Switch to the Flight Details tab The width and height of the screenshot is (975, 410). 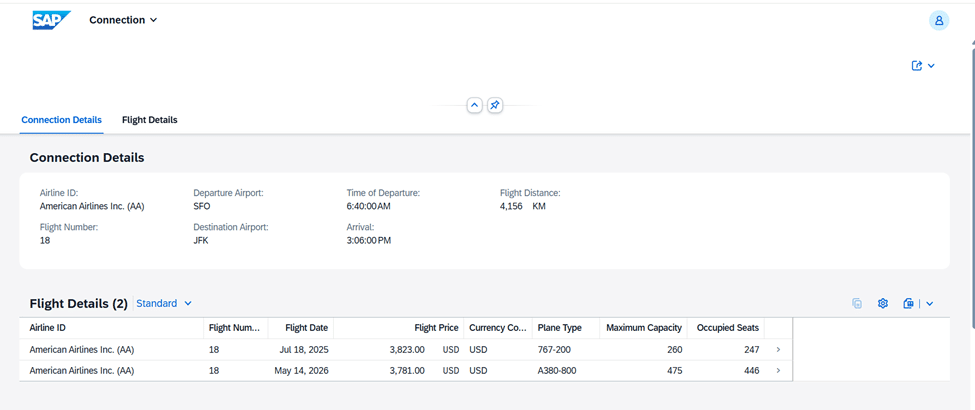(149, 120)
